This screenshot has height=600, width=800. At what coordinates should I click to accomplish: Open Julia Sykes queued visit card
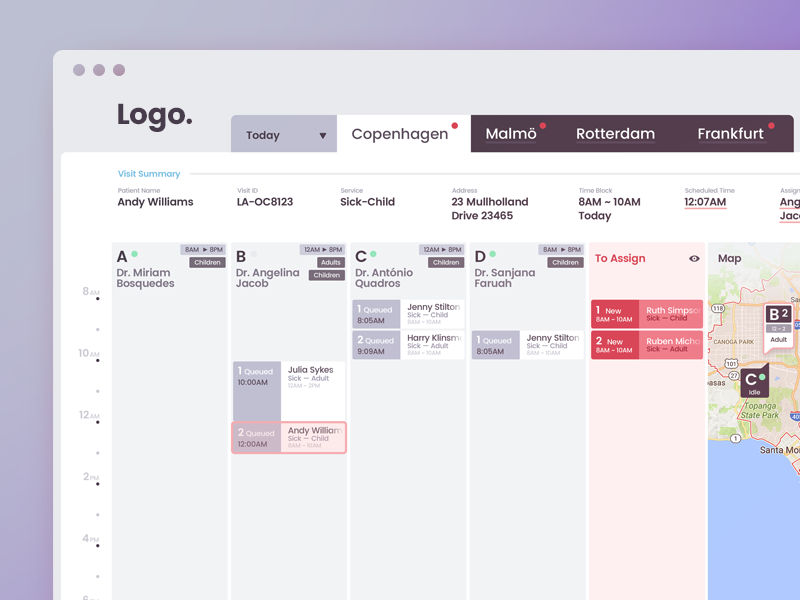(289, 390)
